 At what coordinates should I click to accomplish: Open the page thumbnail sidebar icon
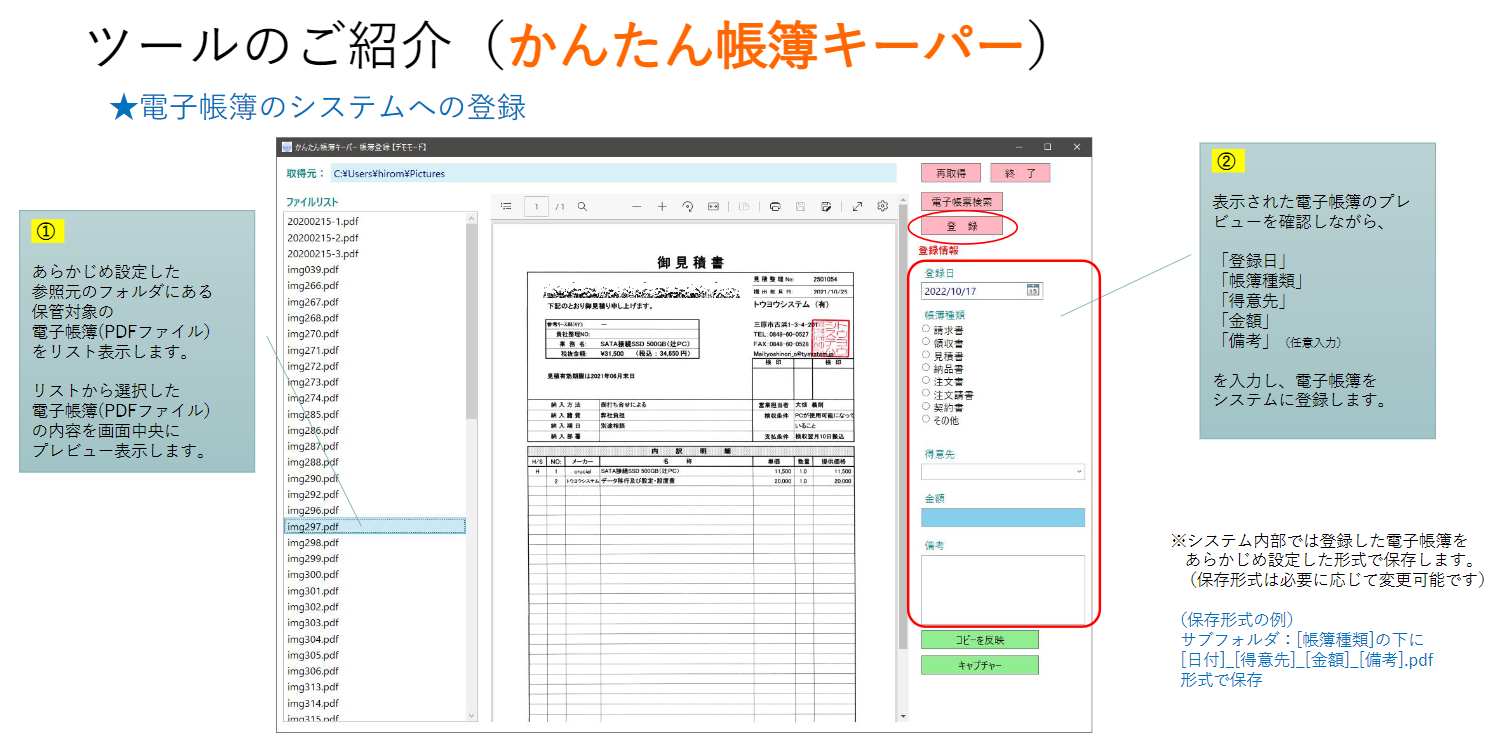(x=506, y=206)
